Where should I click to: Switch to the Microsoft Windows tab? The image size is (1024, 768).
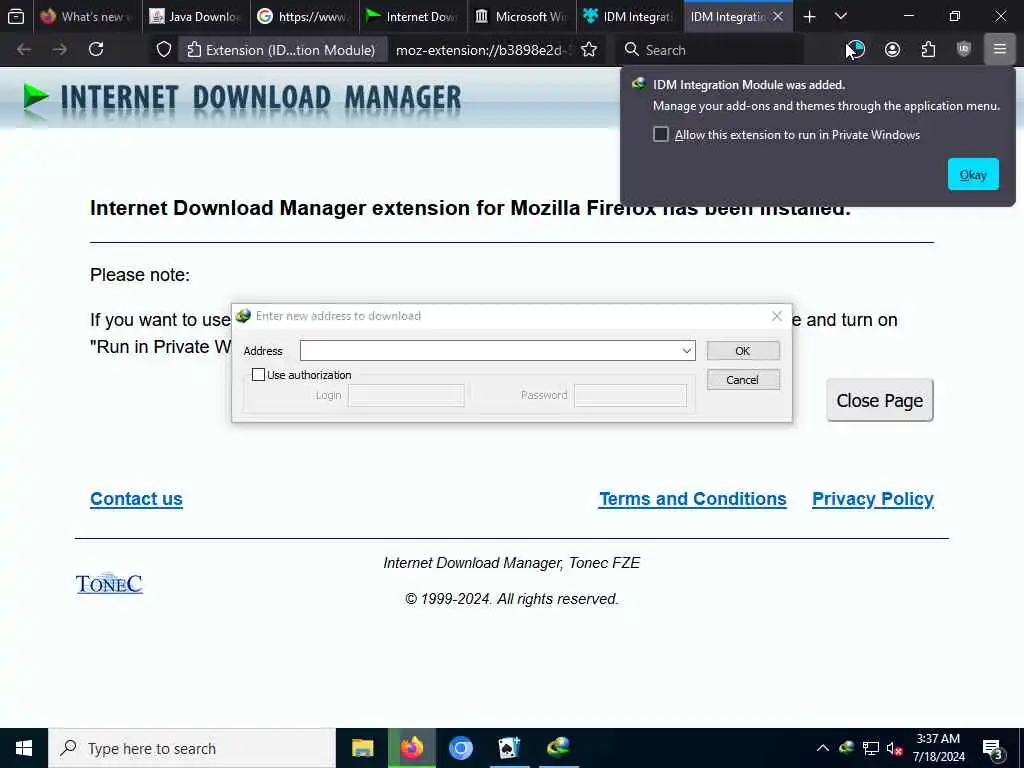(x=521, y=17)
